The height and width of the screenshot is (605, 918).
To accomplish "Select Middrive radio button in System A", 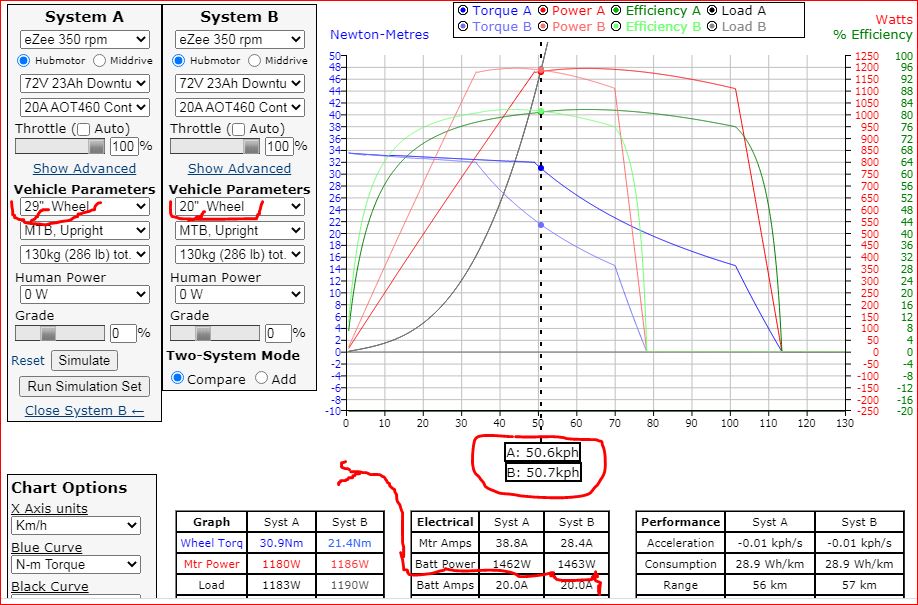I will 100,61.
